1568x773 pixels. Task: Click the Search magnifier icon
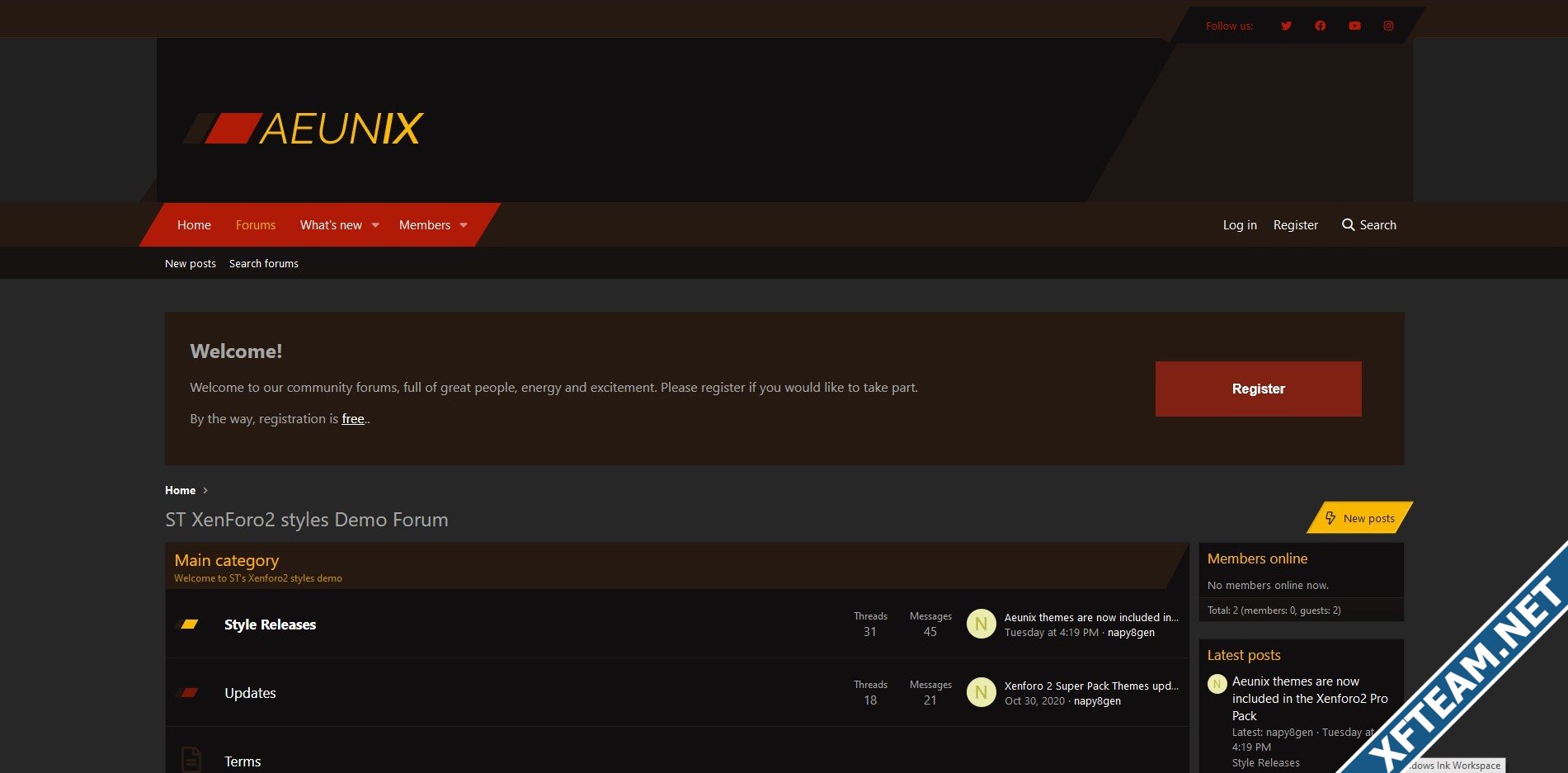tap(1349, 225)
